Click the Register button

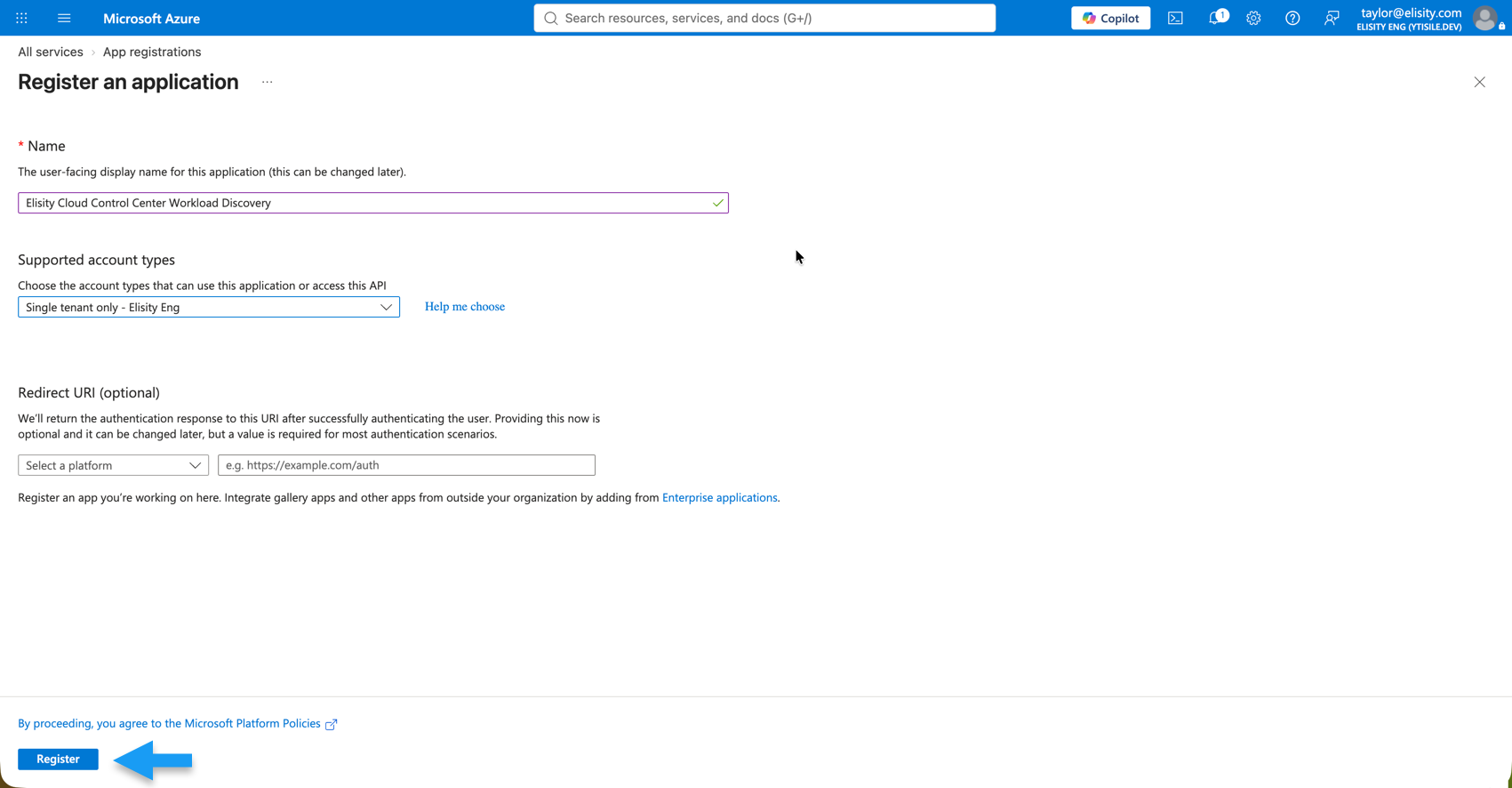58,759
